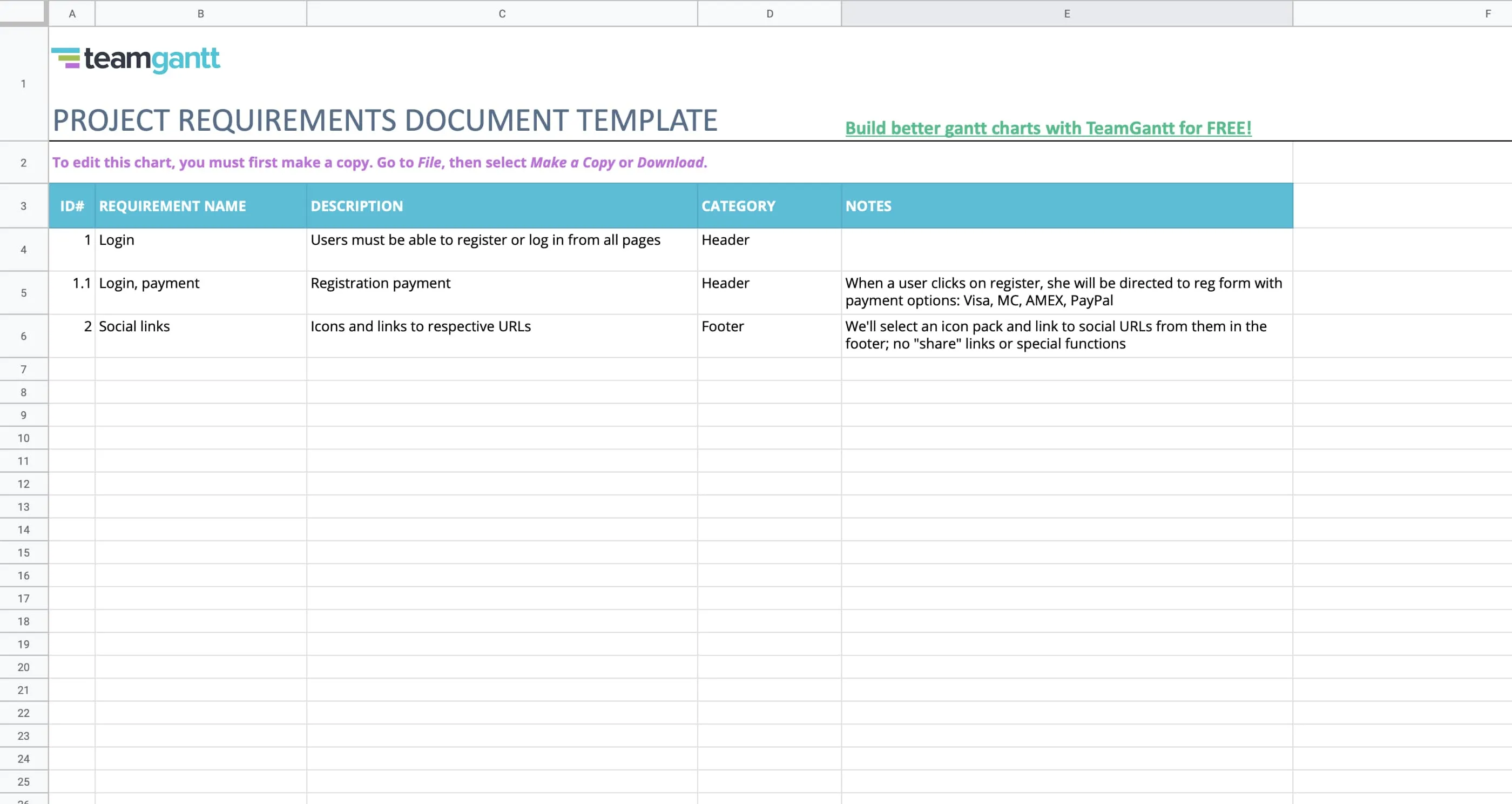Select the Login requirement name cell
1512x804 pixels.
tap(200, 249)
